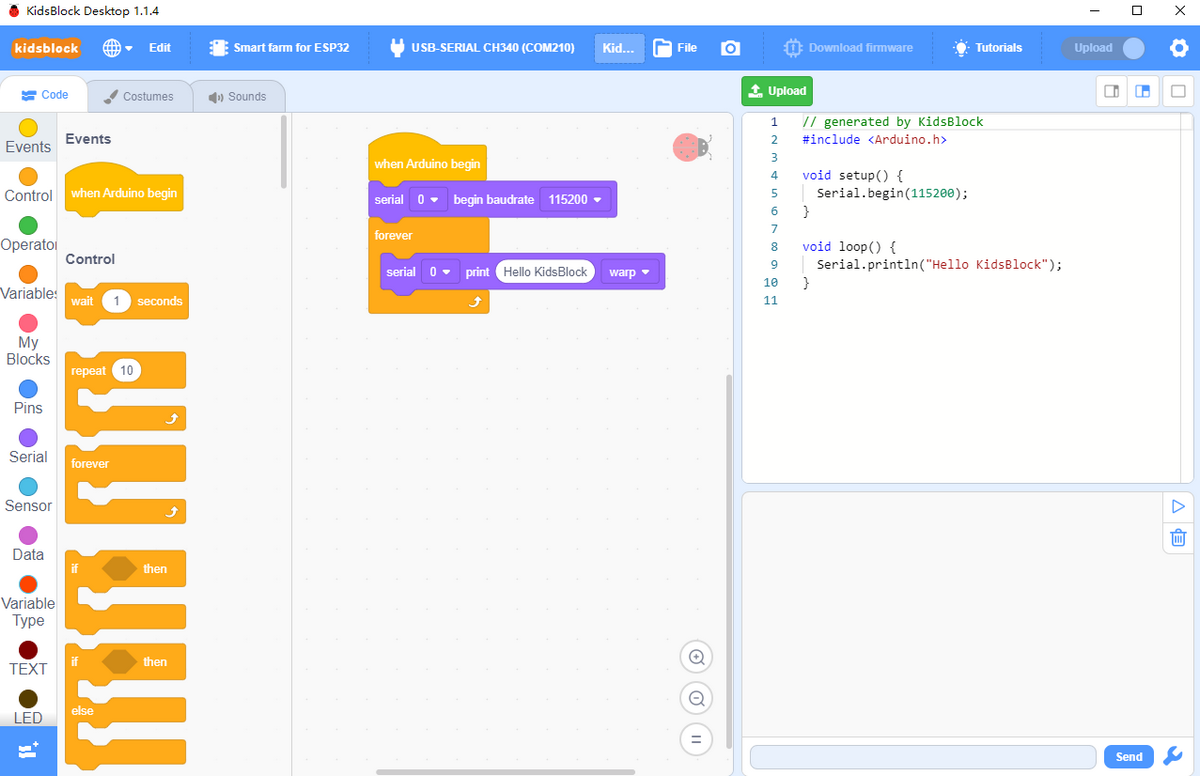Zoom out the workspace
The width and height of the screenshot is (1200, 776).
[697, 698]
